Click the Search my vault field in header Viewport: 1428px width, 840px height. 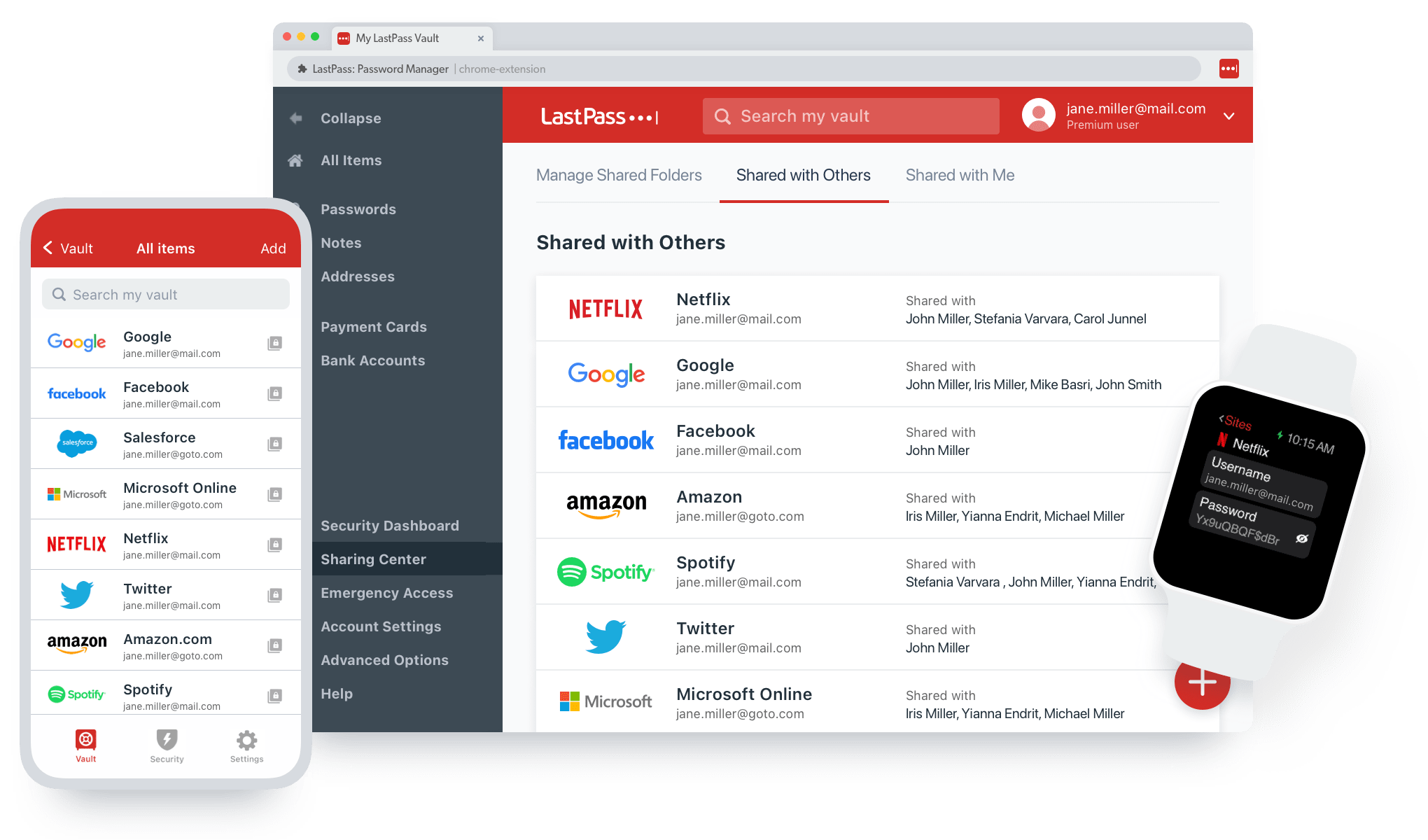point(850,116)
